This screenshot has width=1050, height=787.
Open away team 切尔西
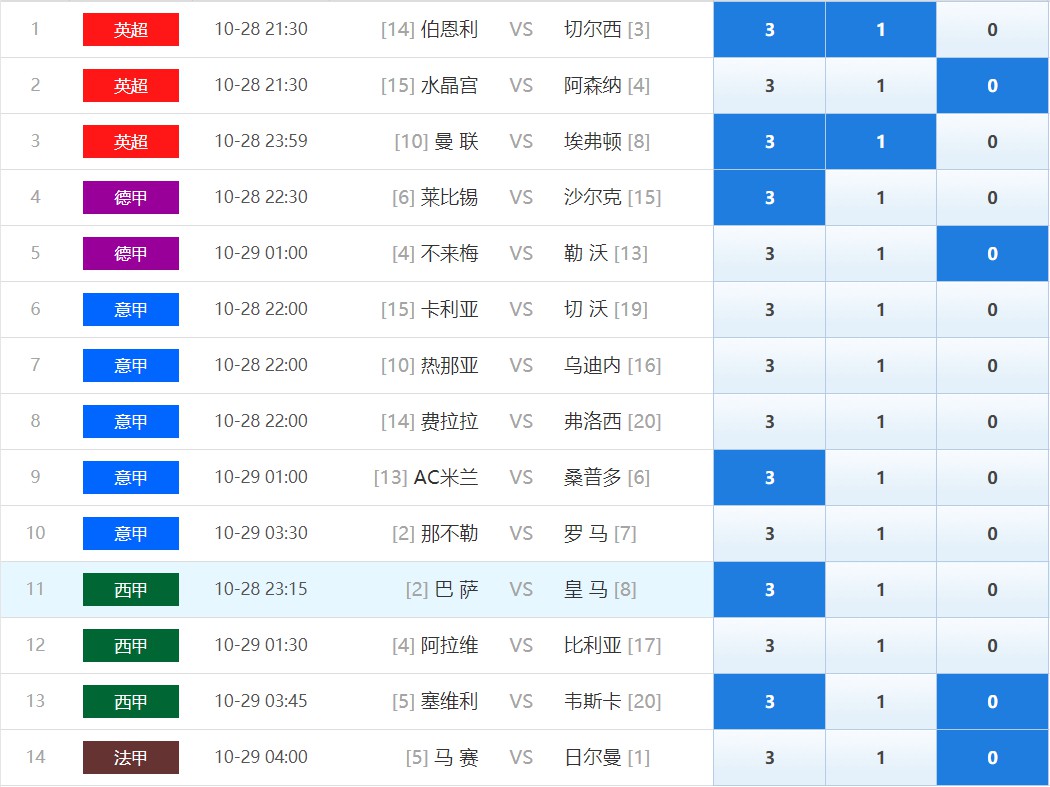[593, 29]
